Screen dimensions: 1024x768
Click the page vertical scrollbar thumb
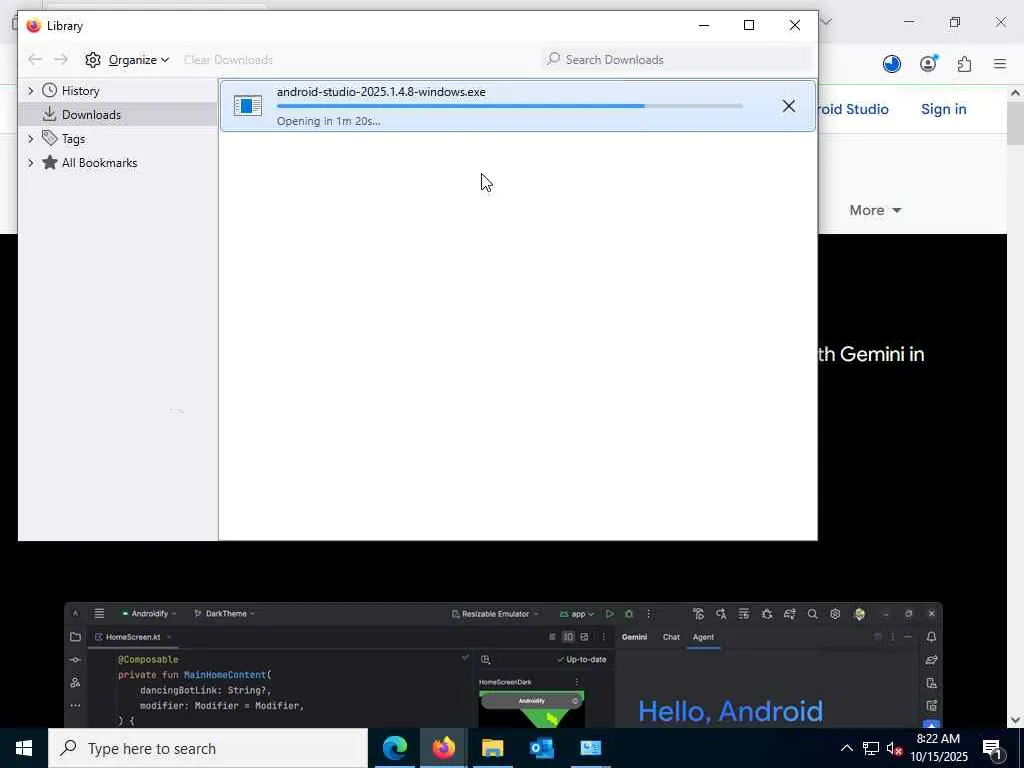[1015, 123]
